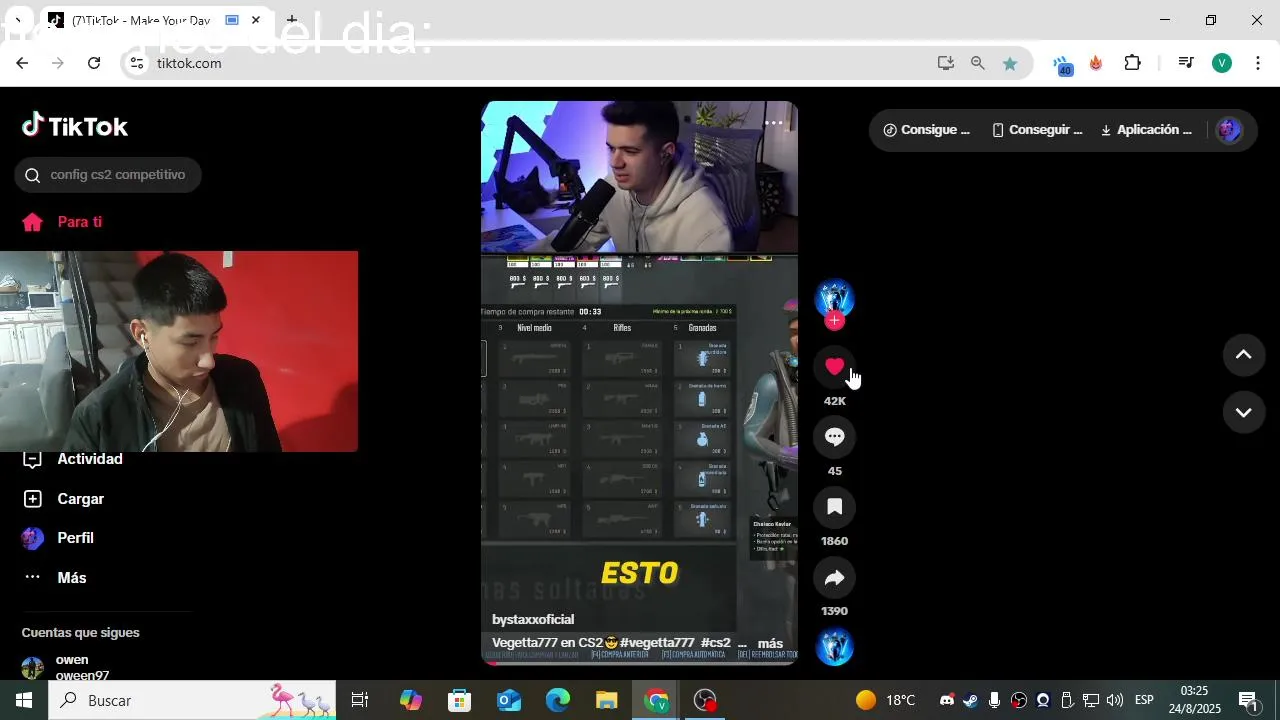Click the Aplicación... download button

1146,130
